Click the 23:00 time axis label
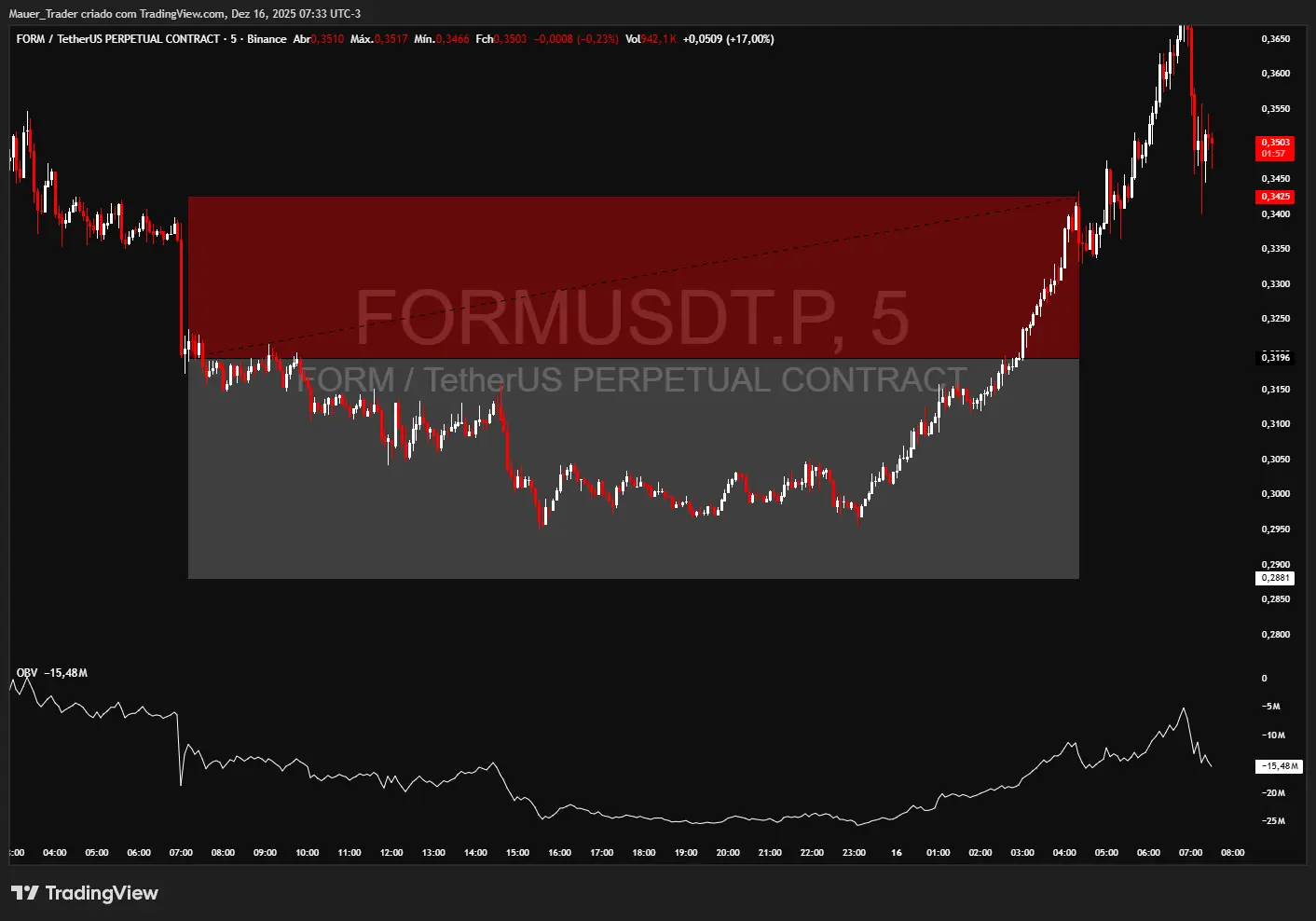Viewport: 1316px width, 921px height. coord(854,853)
